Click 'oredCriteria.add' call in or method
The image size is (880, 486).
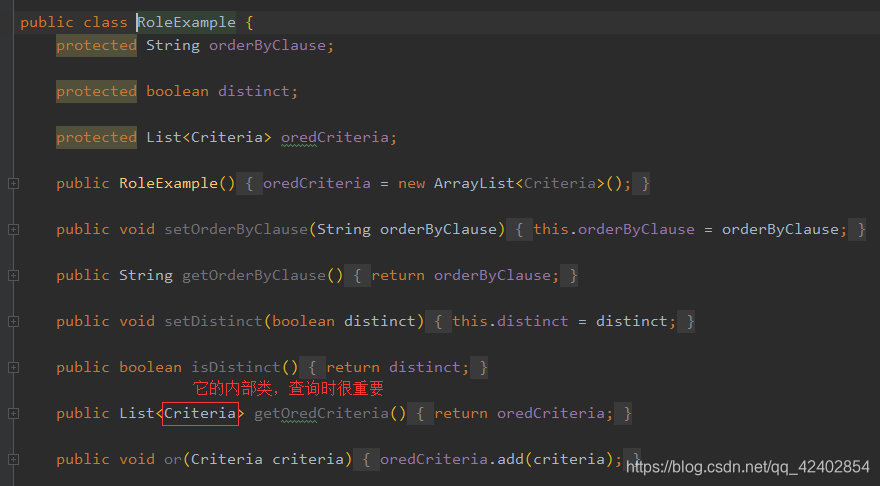click(x=452, y=460)
